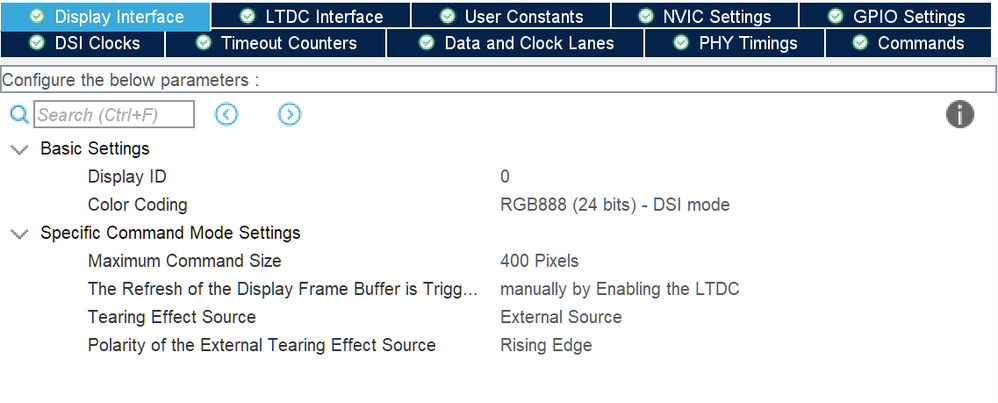Click green check icon on PHY Timings
This screenshot has width=998, height=403.
[681, 43]
